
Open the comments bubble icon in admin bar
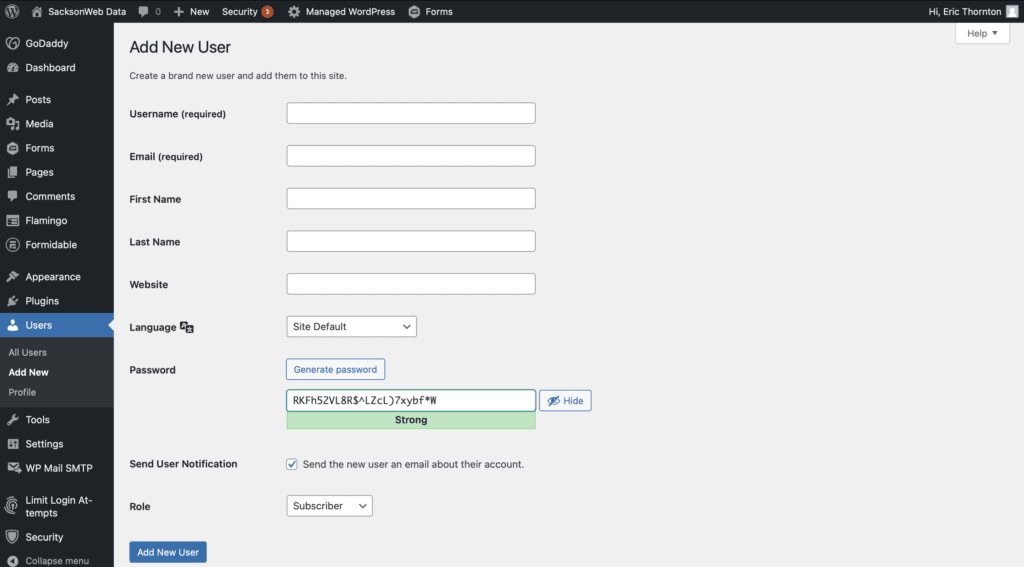pos(144,11)
